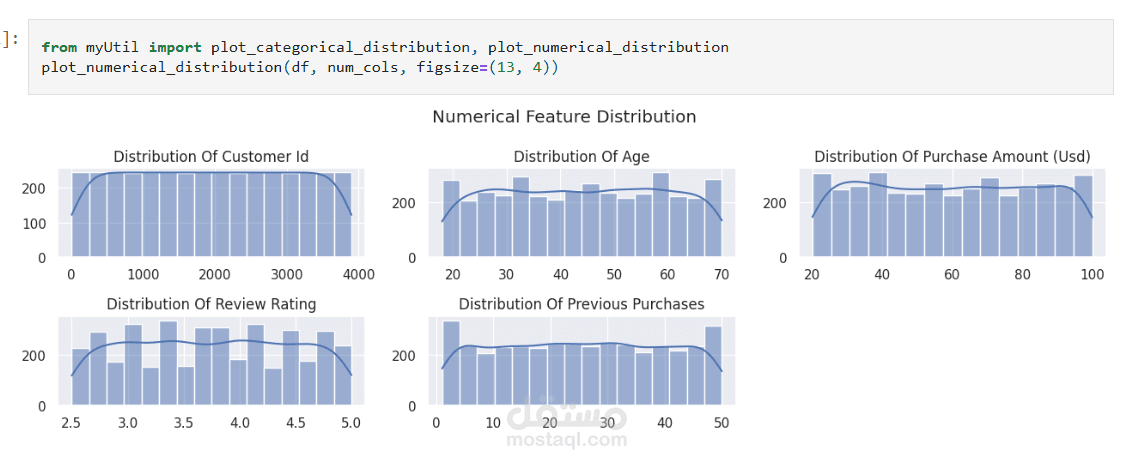Click the first tall bar in Previous Purchases plot
Image resolution: width=1134 pixels, height=459 pixels.
click(x=451, y=363)
